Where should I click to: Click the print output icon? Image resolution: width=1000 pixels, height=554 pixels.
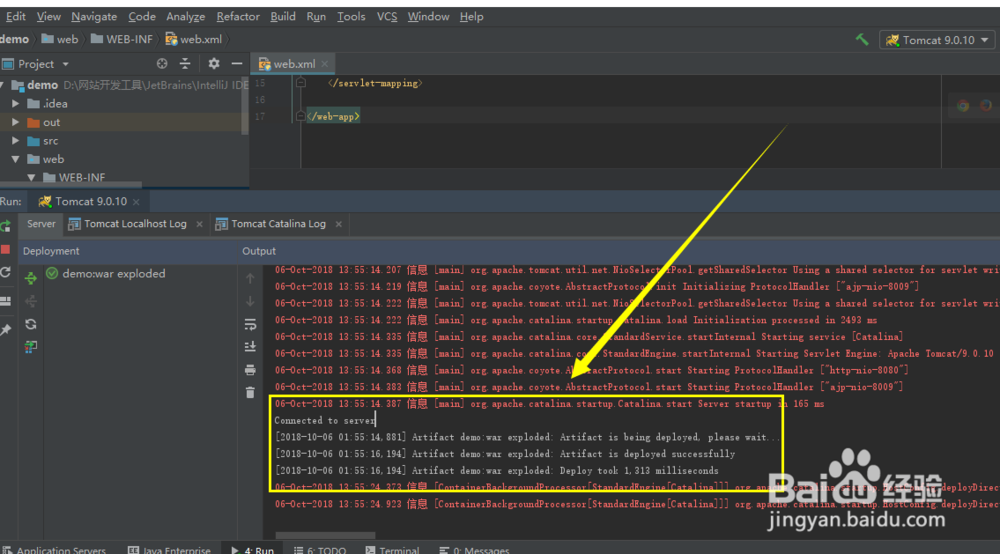coord(250,370)
